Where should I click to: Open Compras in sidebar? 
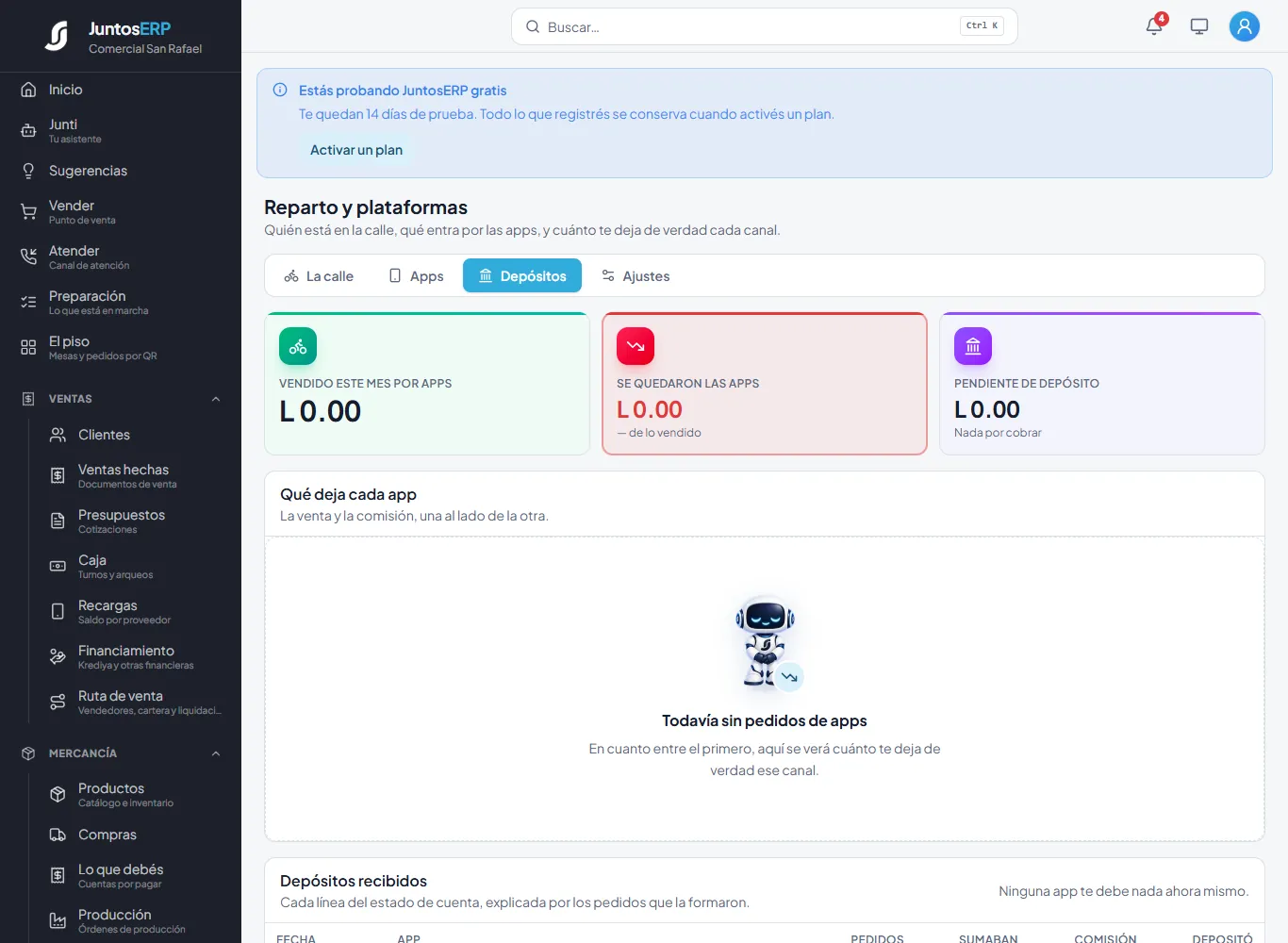(136, 835)
